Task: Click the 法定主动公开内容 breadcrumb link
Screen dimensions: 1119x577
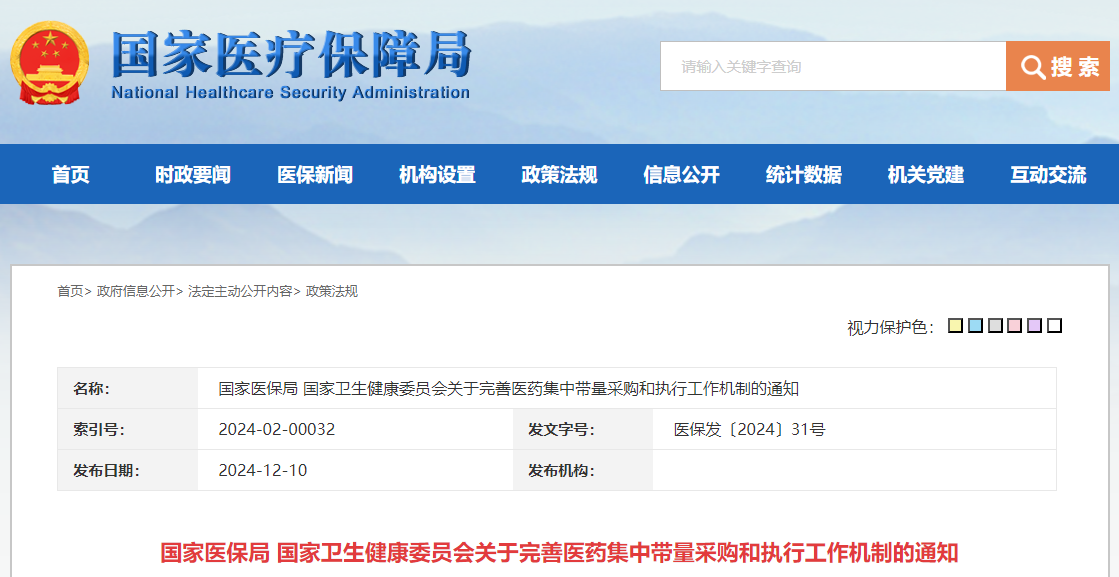Action: coord(240,291)
